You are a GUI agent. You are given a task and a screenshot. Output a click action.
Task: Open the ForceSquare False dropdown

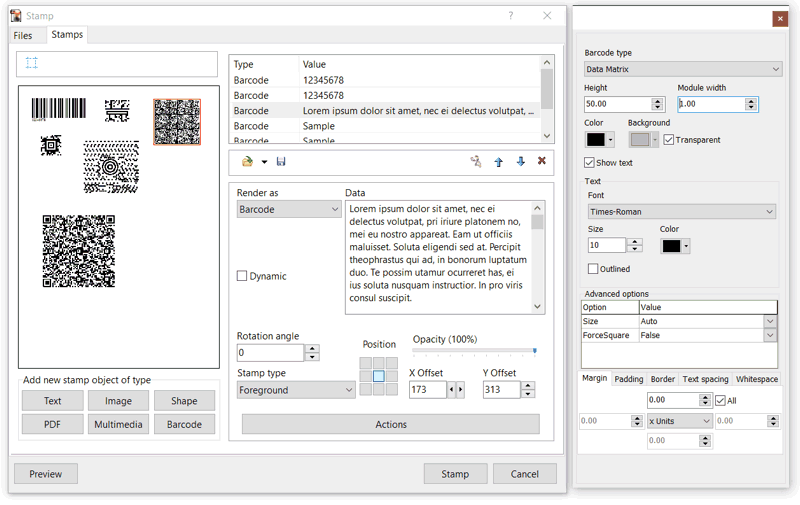770,335
